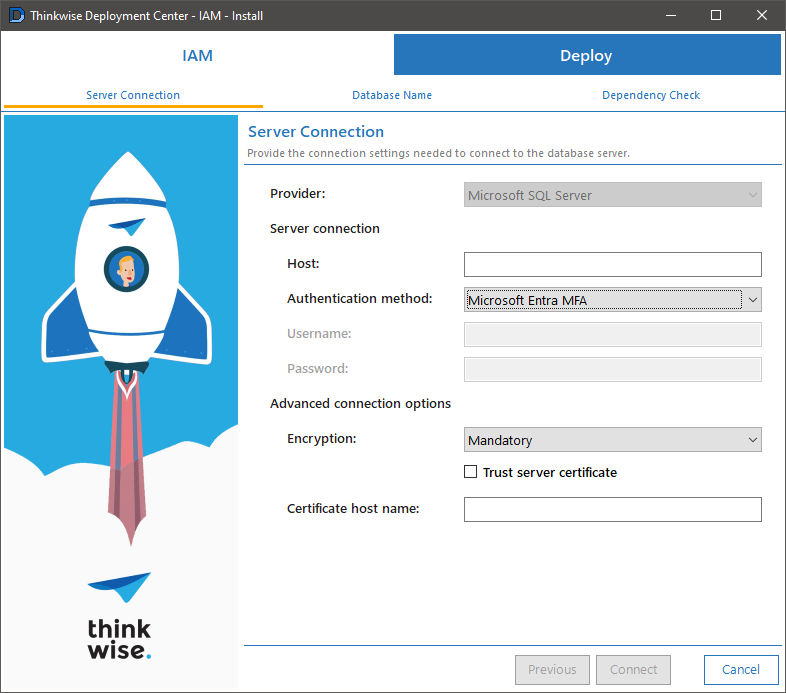This screenshot has width=786, height=693.
Task: Maximize the Deployment Center window
Action: [716, 16]
